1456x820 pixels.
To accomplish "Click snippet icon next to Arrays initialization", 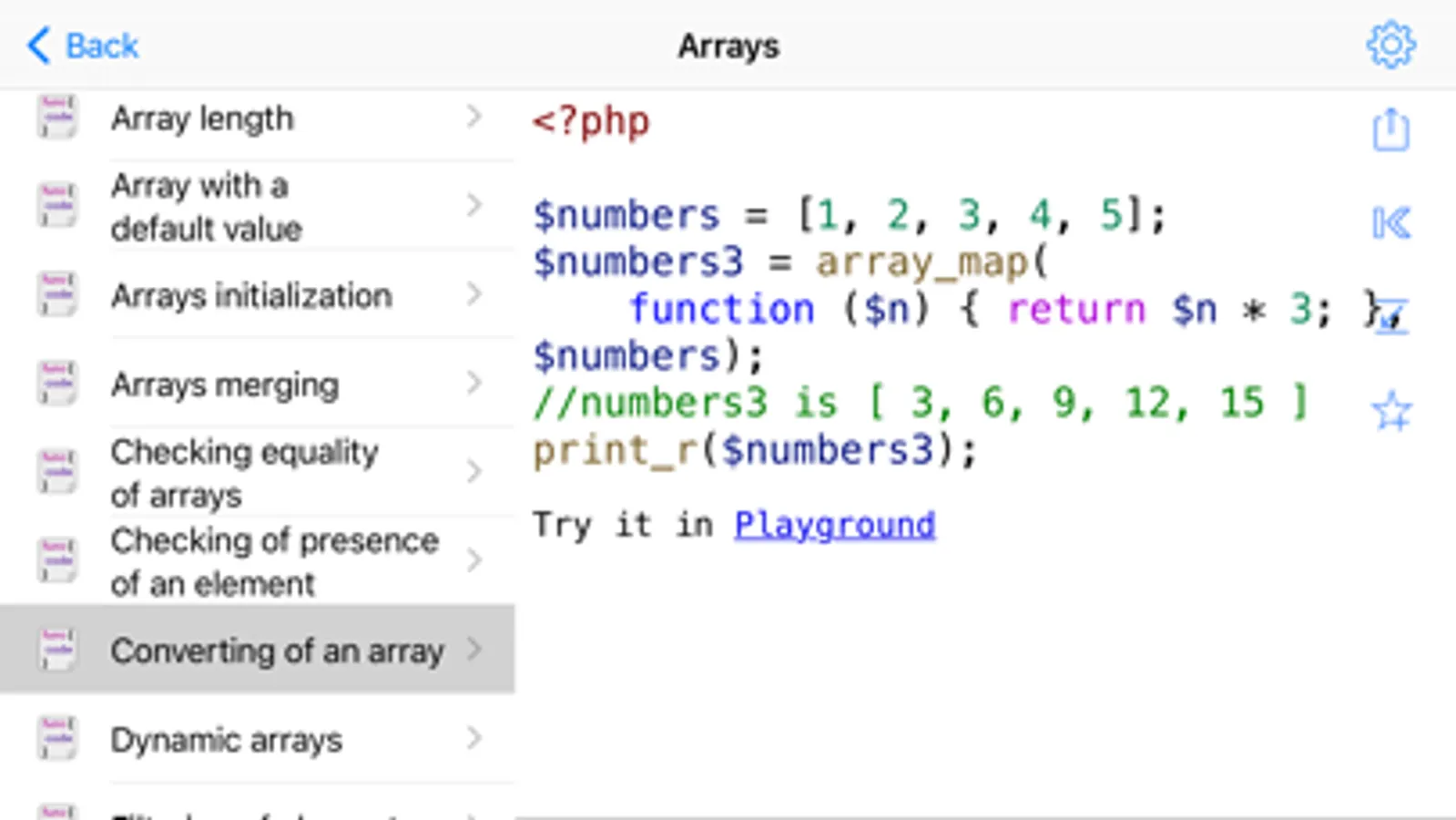I will [x=56, y=294].
